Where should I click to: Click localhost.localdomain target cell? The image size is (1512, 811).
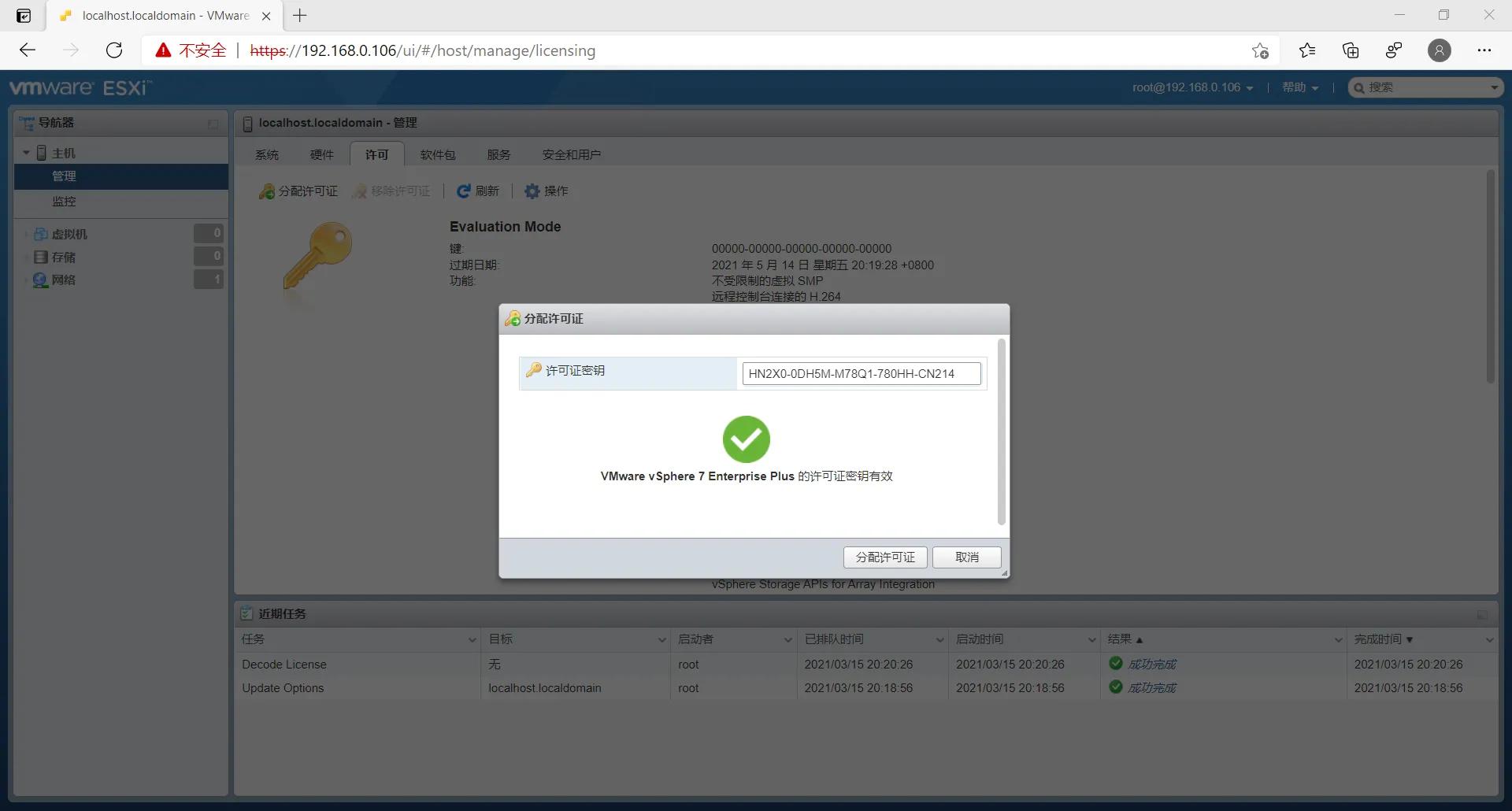545,688
